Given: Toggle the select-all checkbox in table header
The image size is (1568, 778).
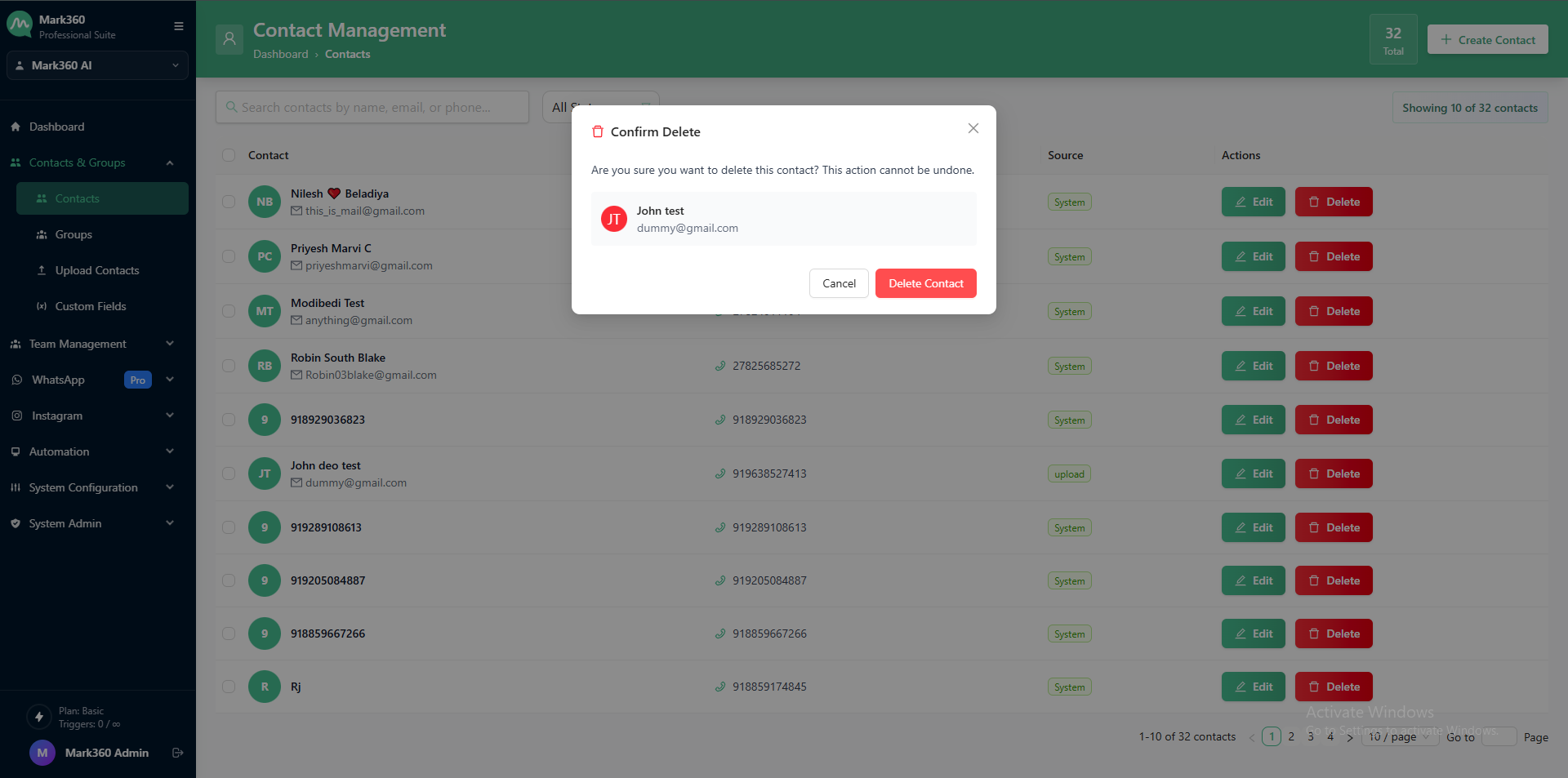Looking at the screenshot, I should click(x=229, y=155).
